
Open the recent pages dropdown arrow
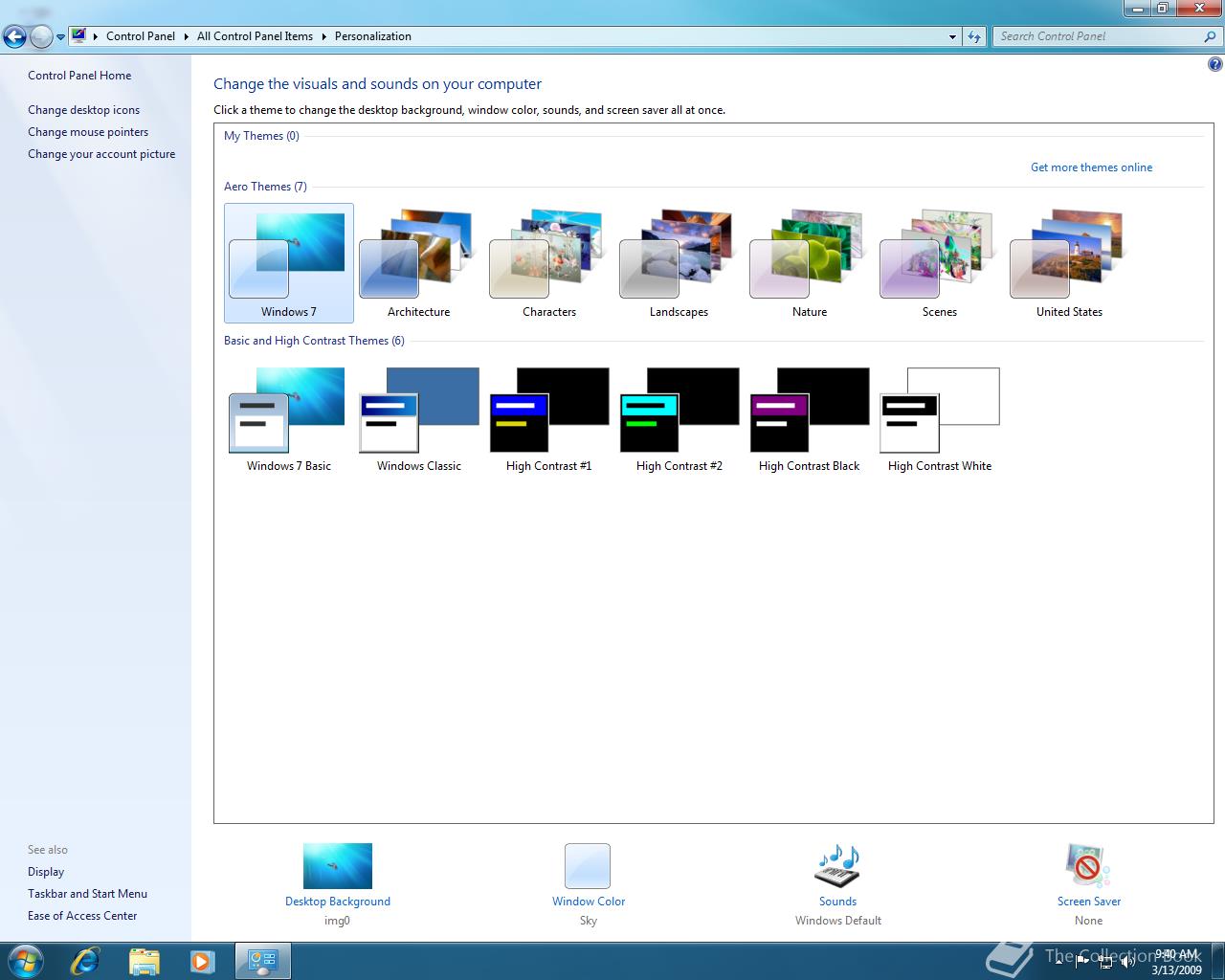[60, 37]
